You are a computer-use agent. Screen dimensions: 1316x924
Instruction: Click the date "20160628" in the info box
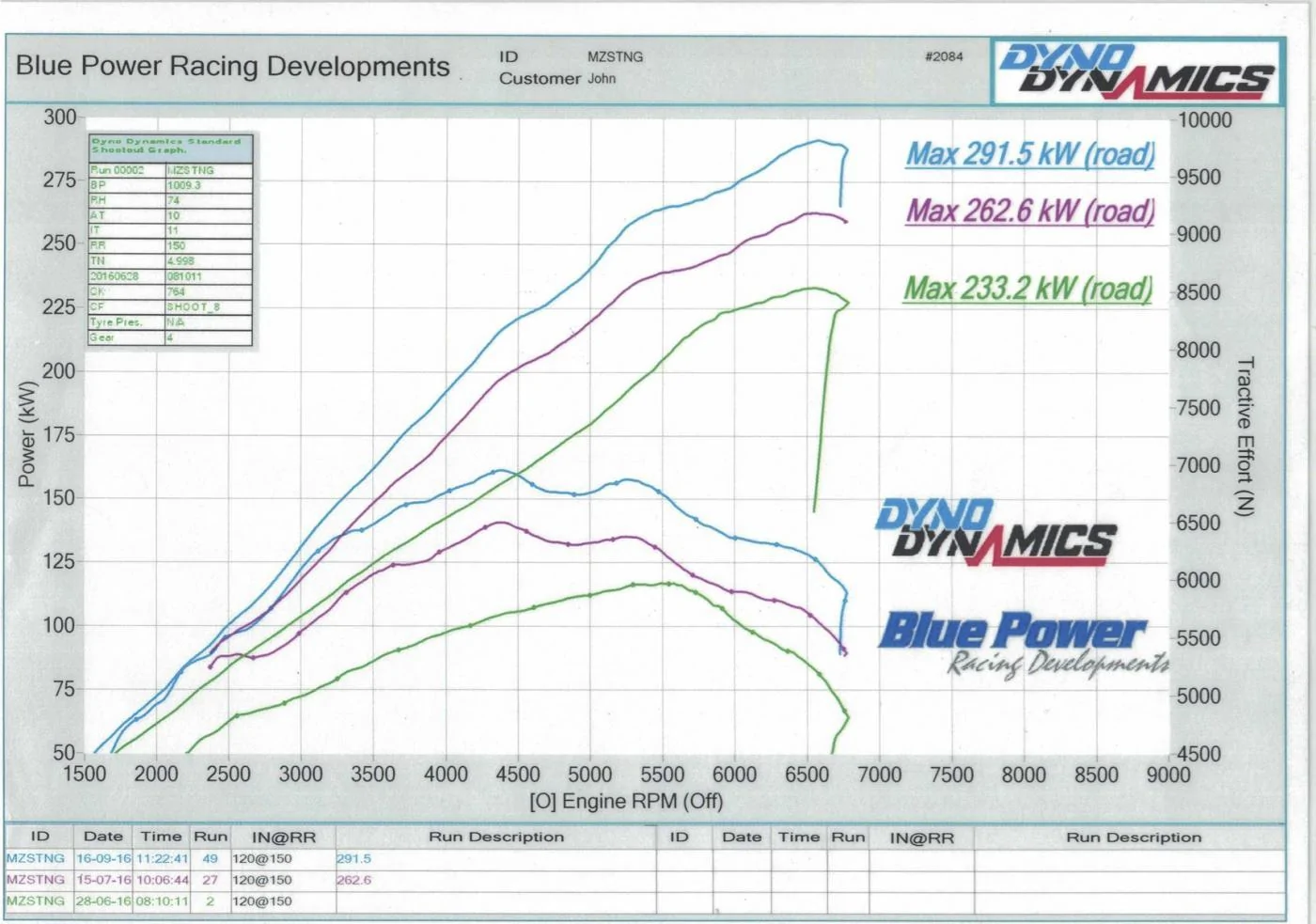point(115,276)
